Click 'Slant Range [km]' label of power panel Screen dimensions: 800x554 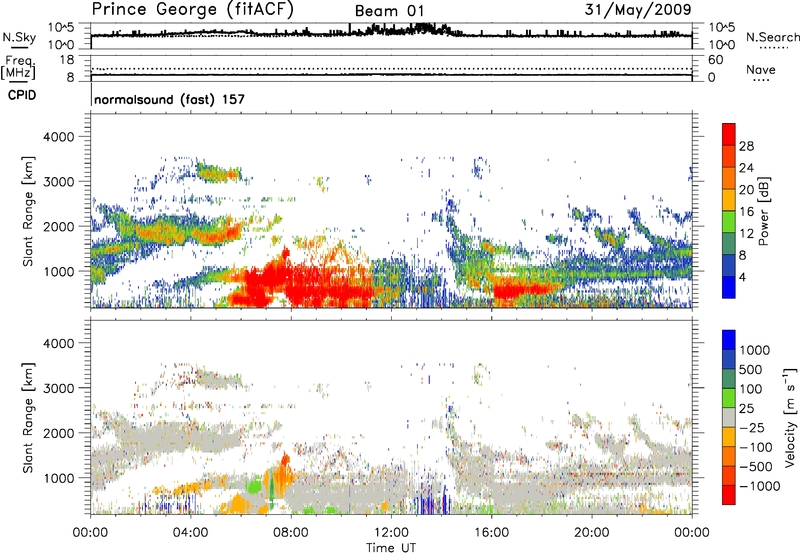coord(28,211)
